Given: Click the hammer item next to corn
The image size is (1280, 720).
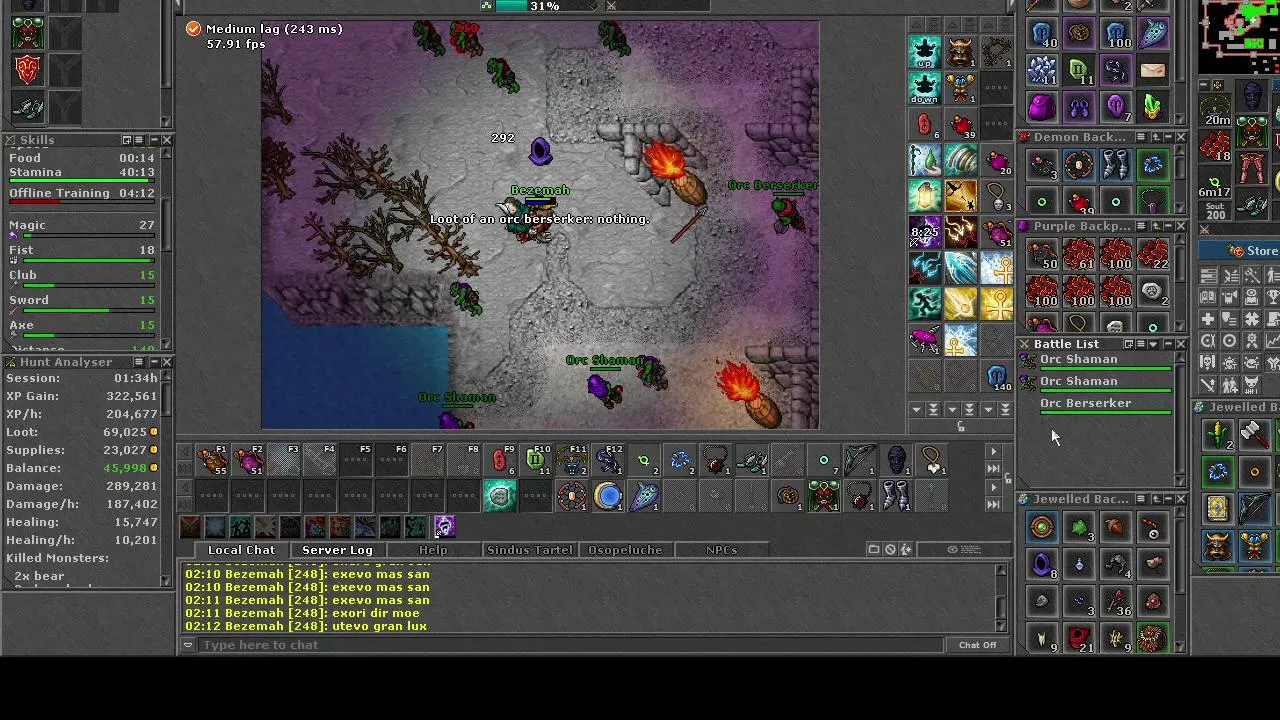Looking at the screenshot, I should (x=1254, y=434).
